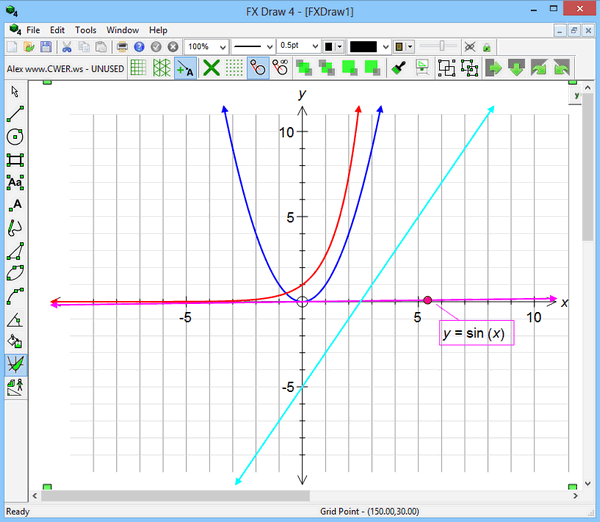Click the paintbrush format icon
The width and height of the screenshot is (600, 522).
(397, 68)
